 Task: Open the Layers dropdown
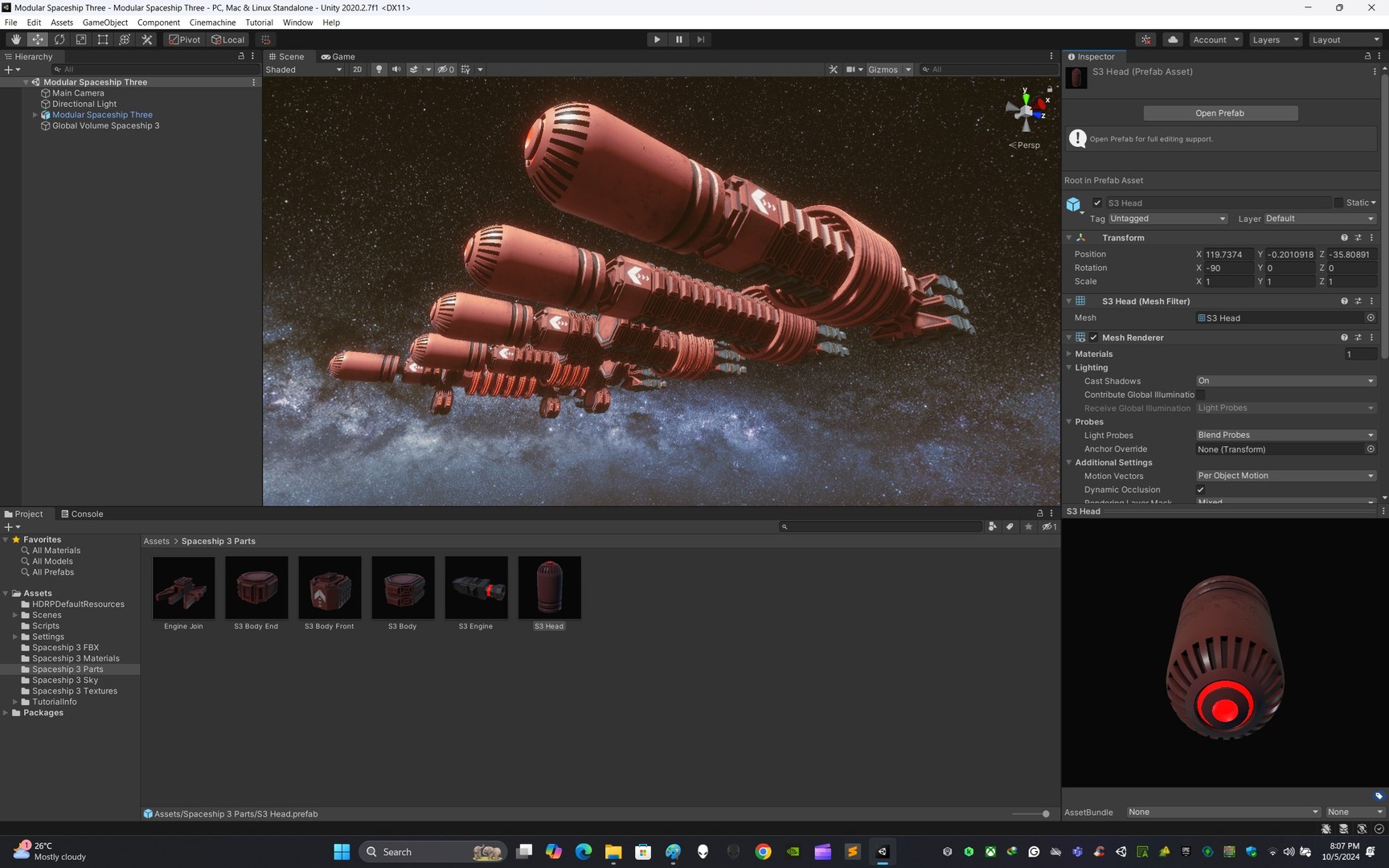point(1275,39)
